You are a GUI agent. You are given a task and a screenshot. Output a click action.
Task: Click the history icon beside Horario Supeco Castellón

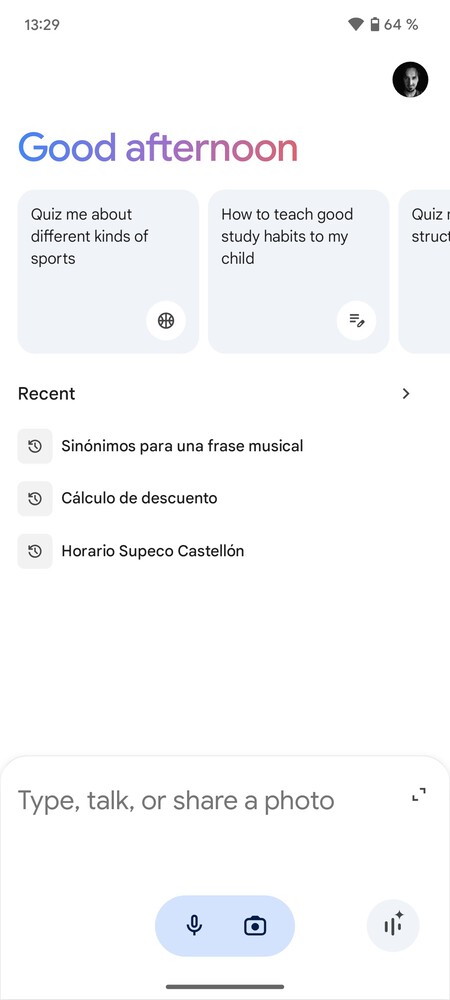pyautogui.click(x=35, y=551)
